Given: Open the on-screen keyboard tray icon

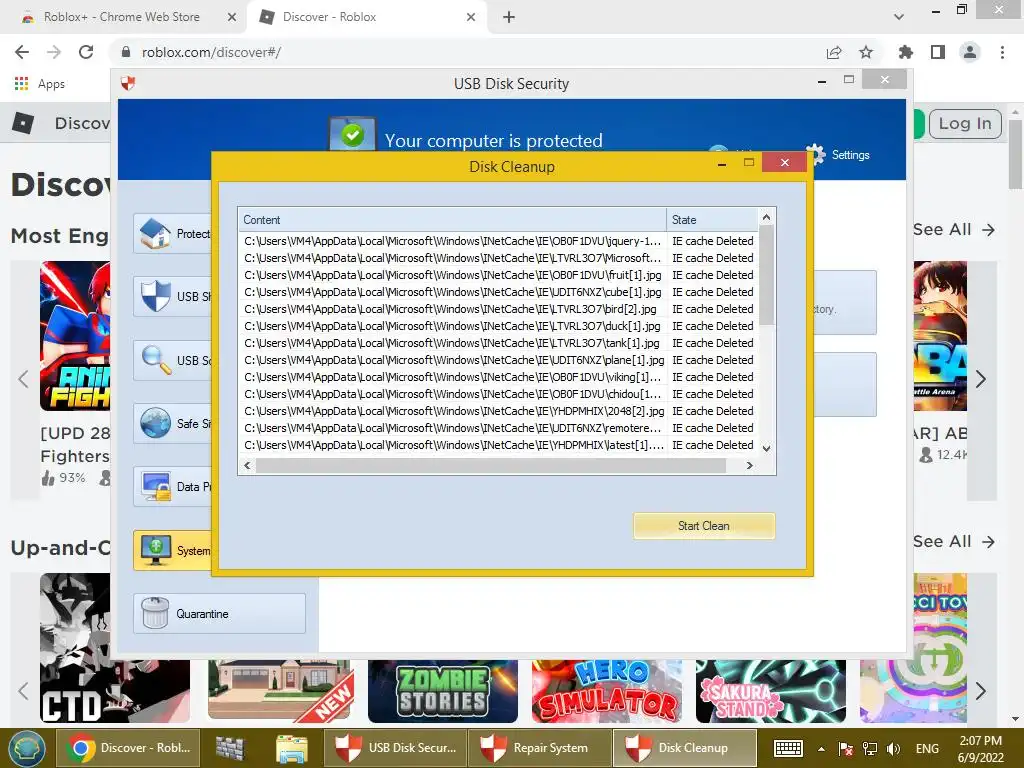Looking at the screenshot, I should [788, 748].
